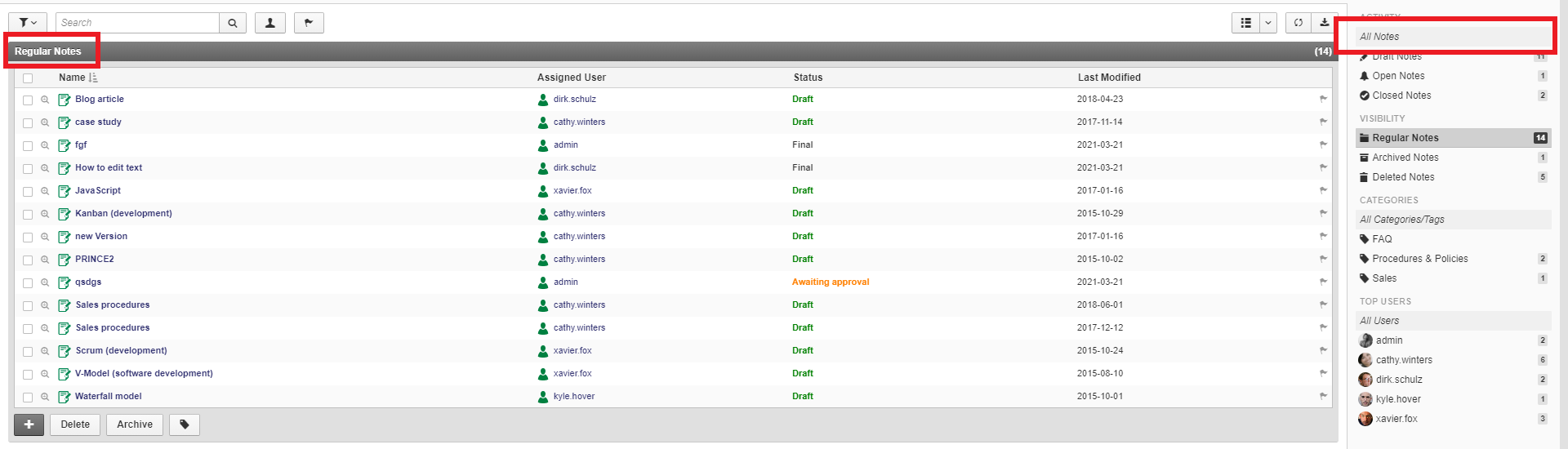This screenshot has width=1568, height=449.
Task: Check the Blog article row checkbox
Action: click(x=28, y=100)
